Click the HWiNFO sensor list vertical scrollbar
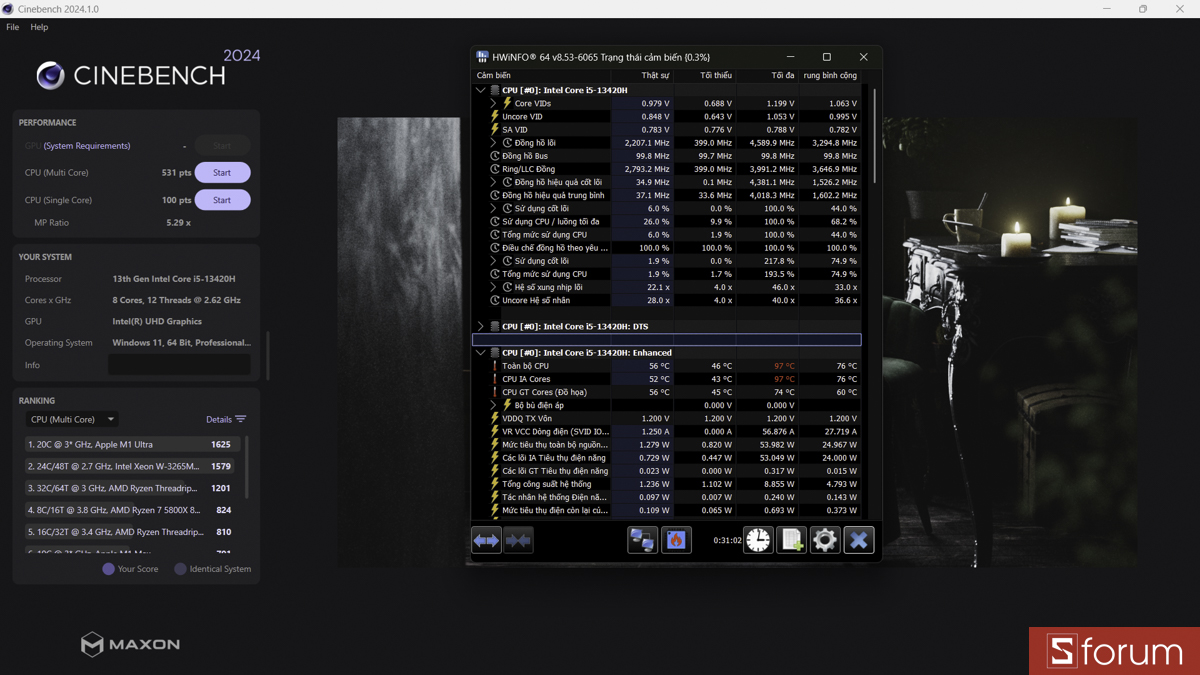1200x675 pixels. pyautogui.click(x=874, y=135)
